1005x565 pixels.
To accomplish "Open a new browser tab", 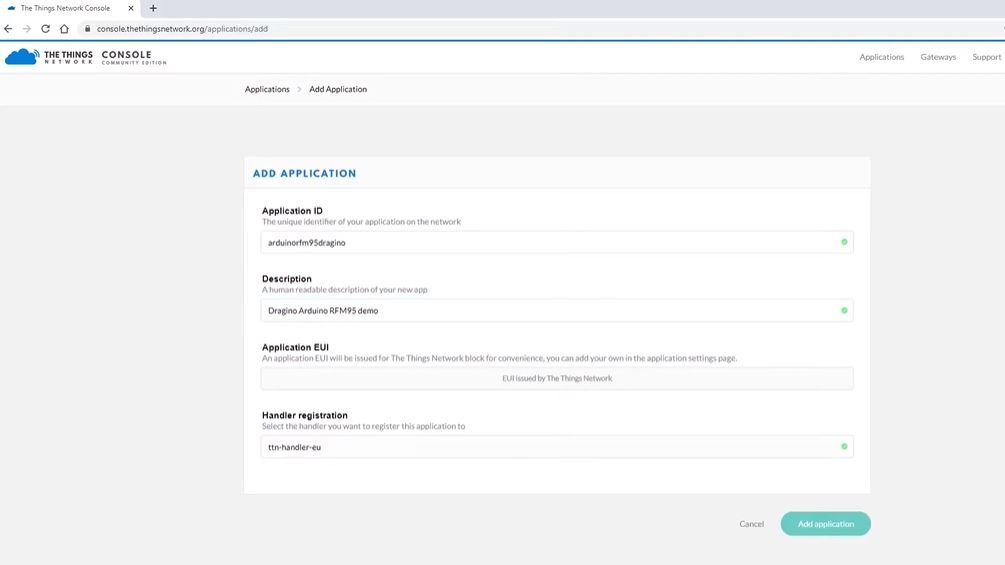I will click(x=153, y=8).
